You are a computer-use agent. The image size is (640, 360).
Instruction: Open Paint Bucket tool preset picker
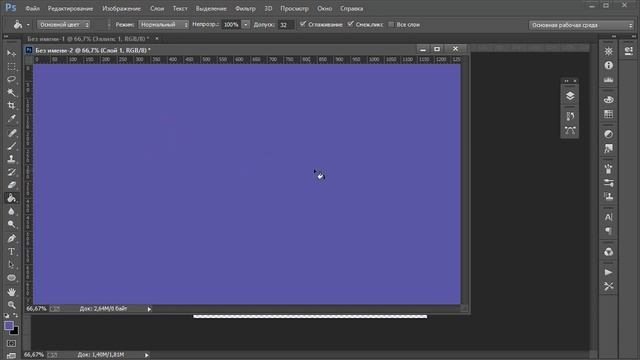pos(20,25)
